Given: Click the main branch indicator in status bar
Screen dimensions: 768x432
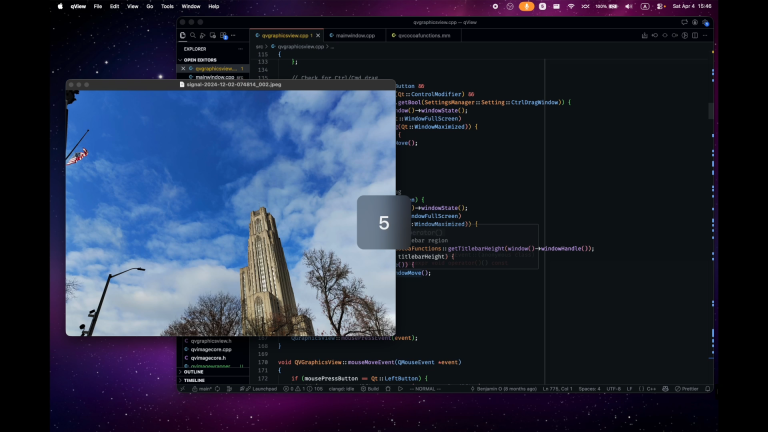Looking at the screenshot, I should pyautogui.click(x=202, y=389).
